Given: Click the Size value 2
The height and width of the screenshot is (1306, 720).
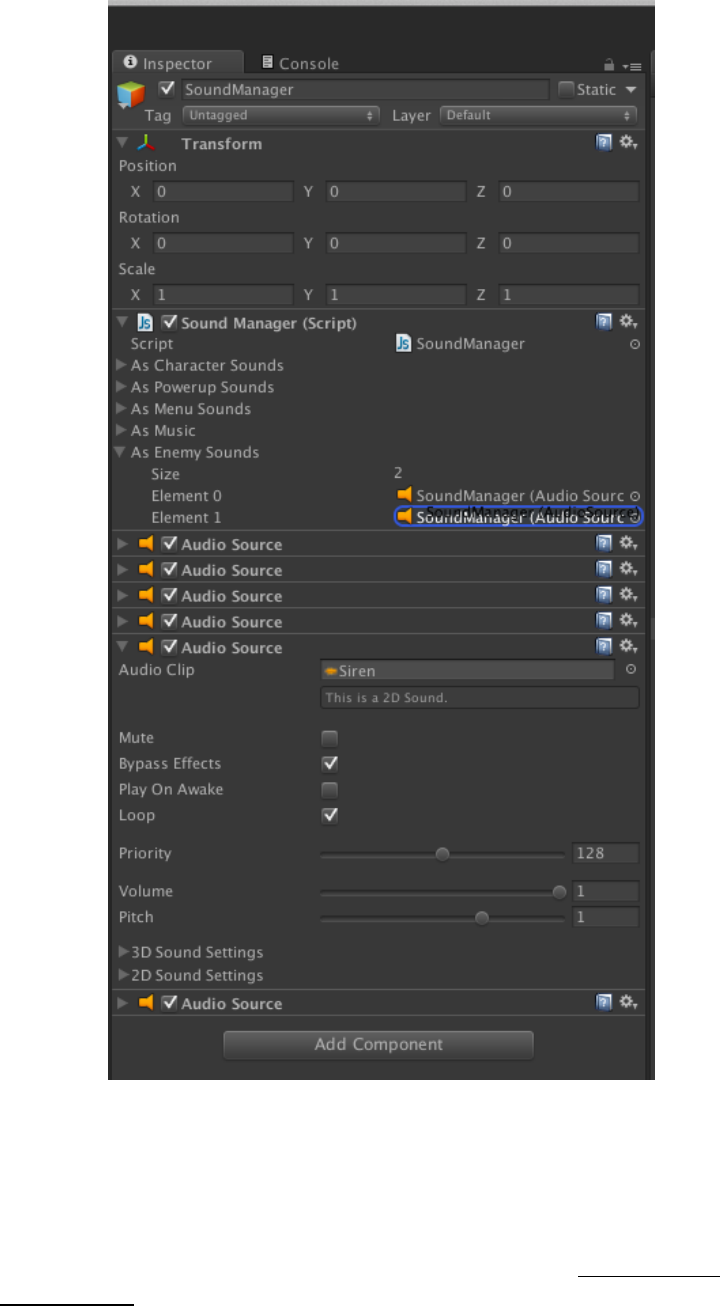Looking at the screenshot, I should tap(398, 474).
